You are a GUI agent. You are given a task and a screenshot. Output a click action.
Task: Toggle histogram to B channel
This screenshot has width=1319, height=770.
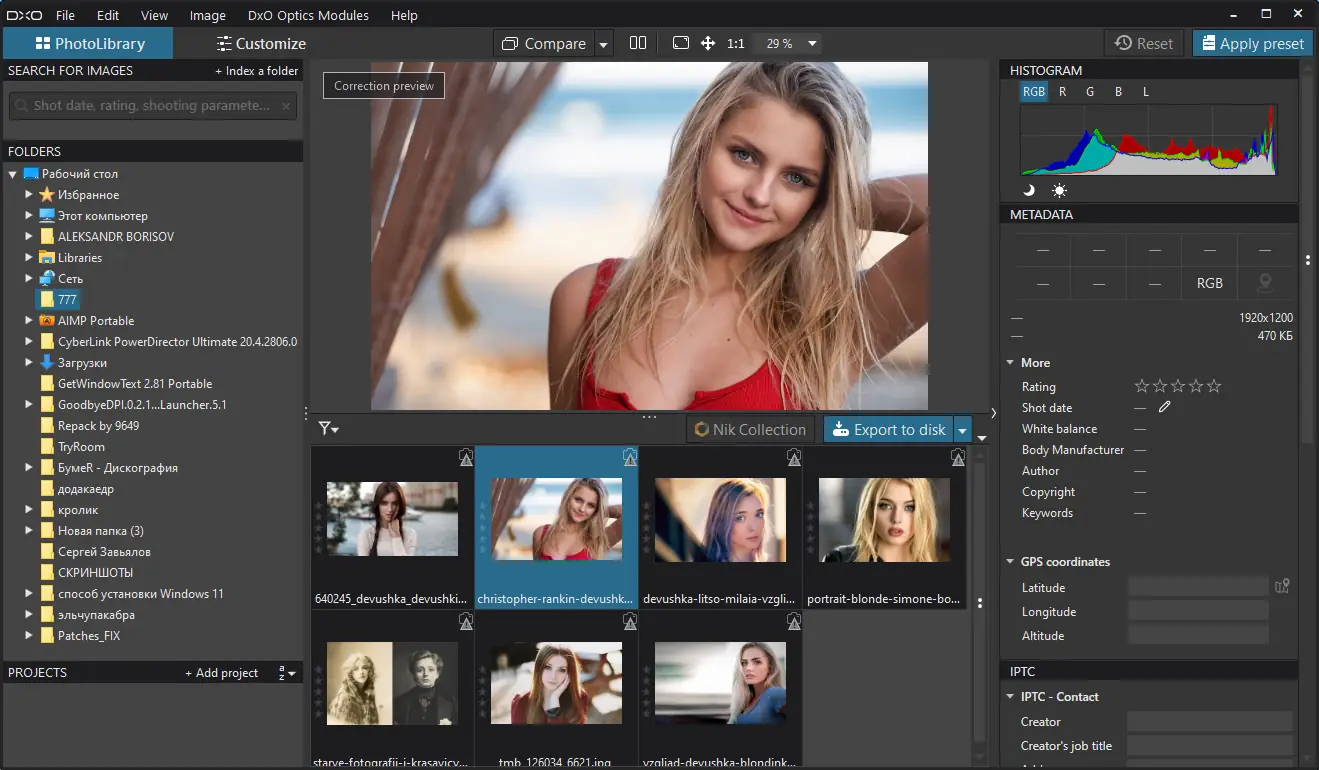[1118, 92]
